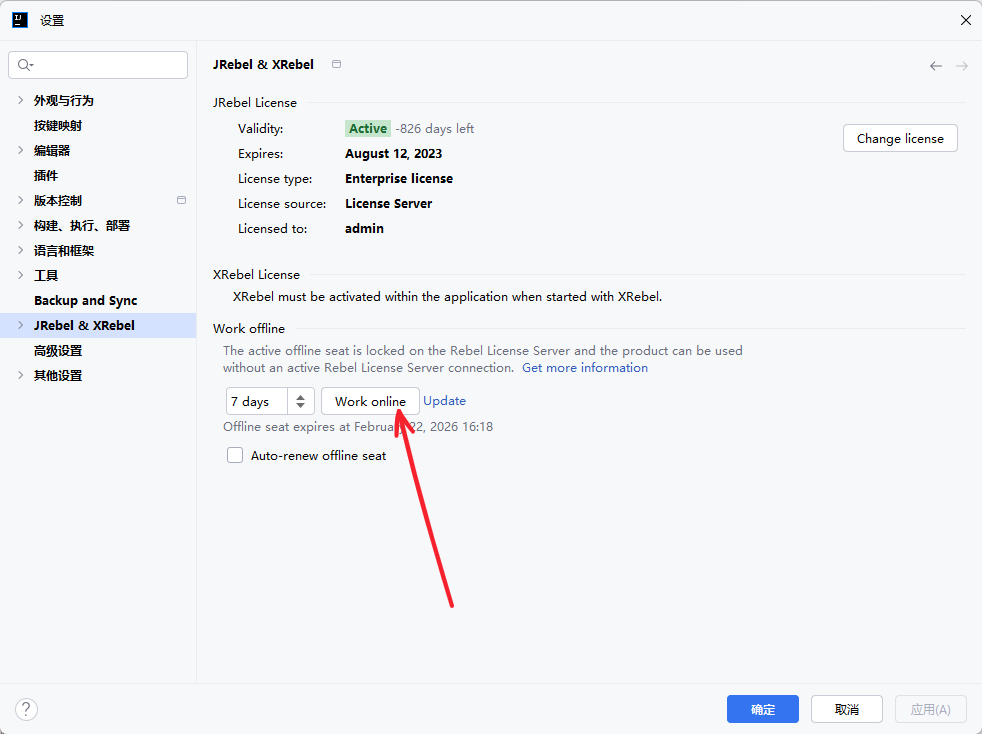This screenshot has height=734, width=982.
Task: Select 插件 in the settings list
Action: 46,175
